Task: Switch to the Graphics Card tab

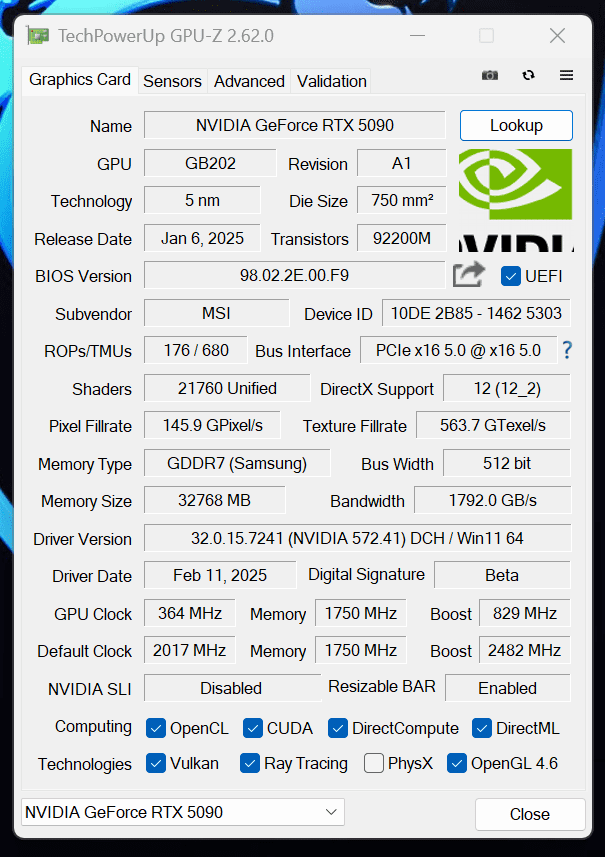Action: (80, 80)
